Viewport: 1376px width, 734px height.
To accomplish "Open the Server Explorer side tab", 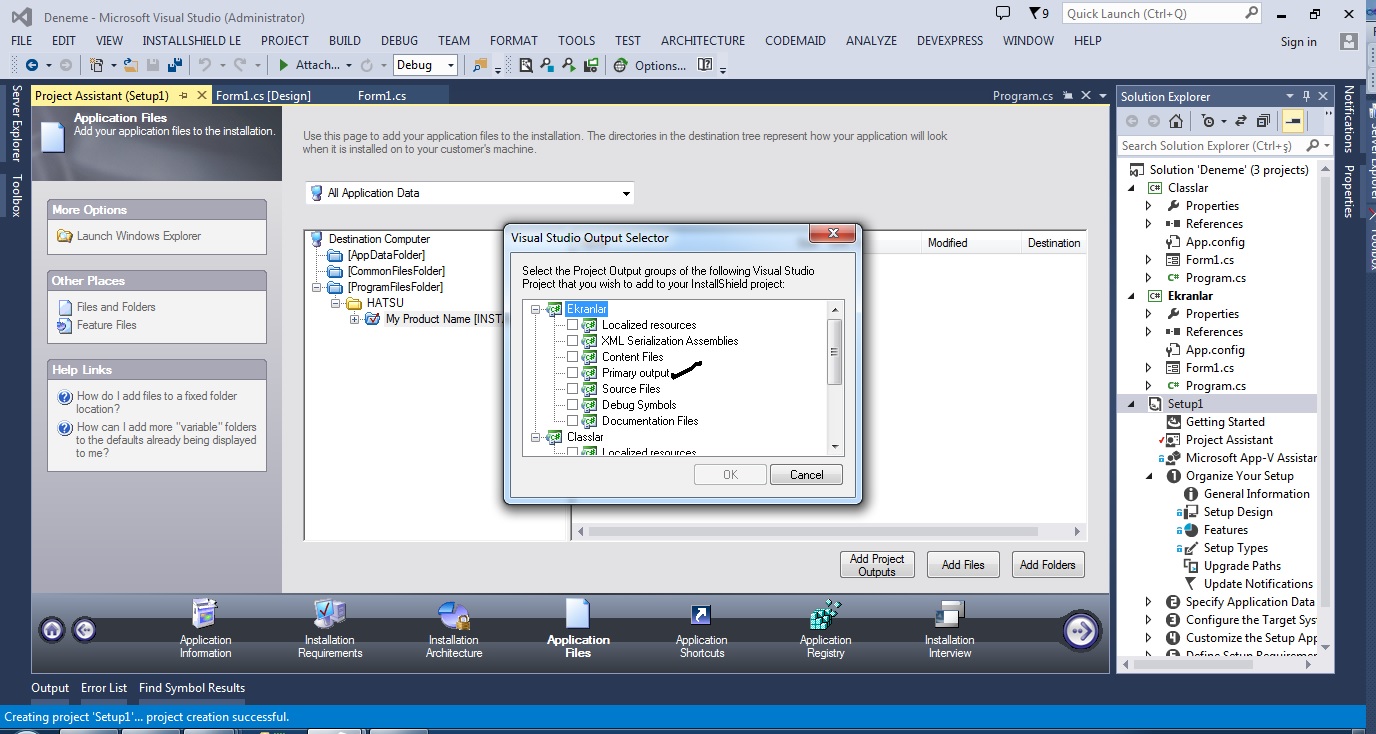I will point(16,123).
